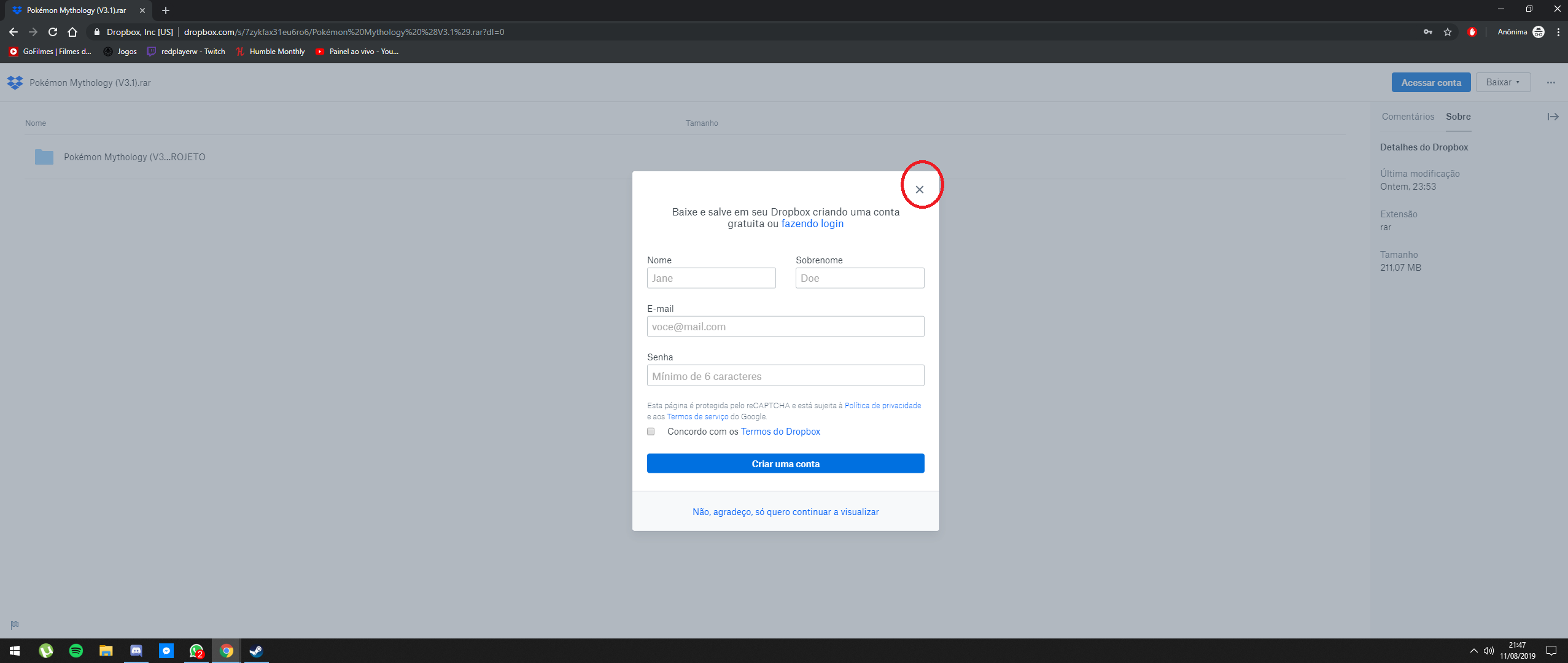Collapse the details sidebar arrow

coord(1553,117)
